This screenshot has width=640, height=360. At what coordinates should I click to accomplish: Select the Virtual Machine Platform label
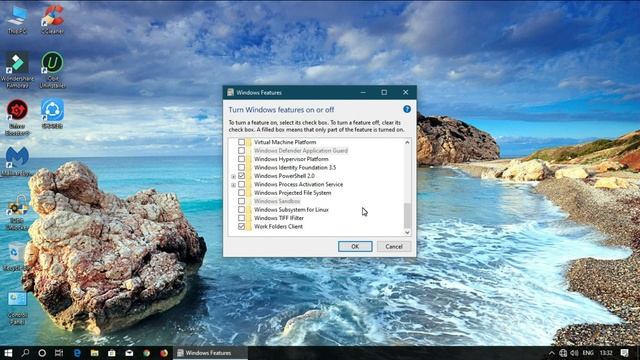[285, 142]
